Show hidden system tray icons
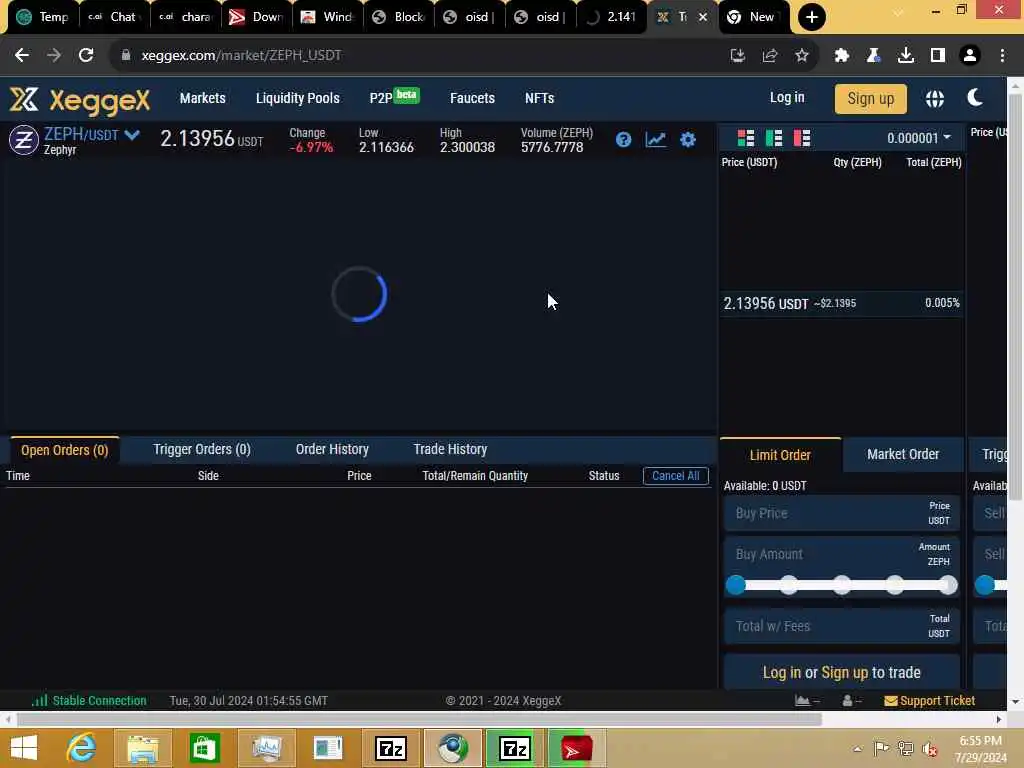The height and width of the screenshot is (768, 1024). (857, 749)
